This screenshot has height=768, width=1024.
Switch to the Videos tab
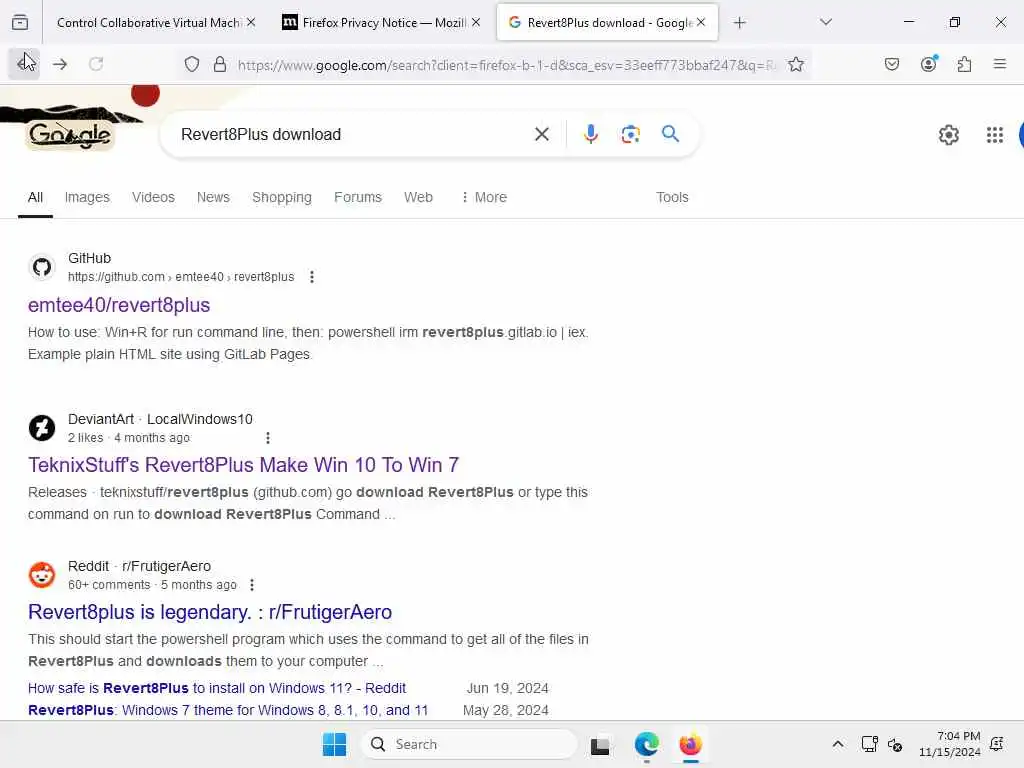coord(153,197)
